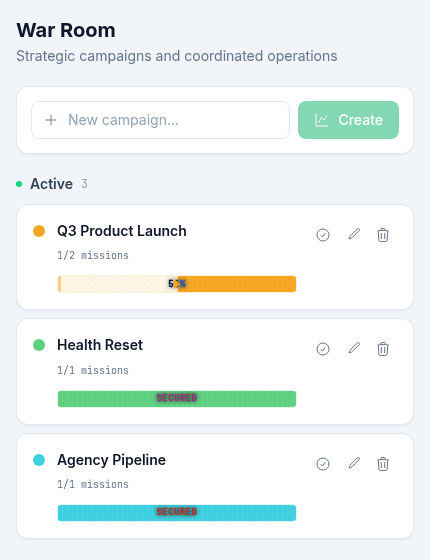Edit the Q3 Product Launch campaign
This screenshot has width=430, height=560.
354,234
